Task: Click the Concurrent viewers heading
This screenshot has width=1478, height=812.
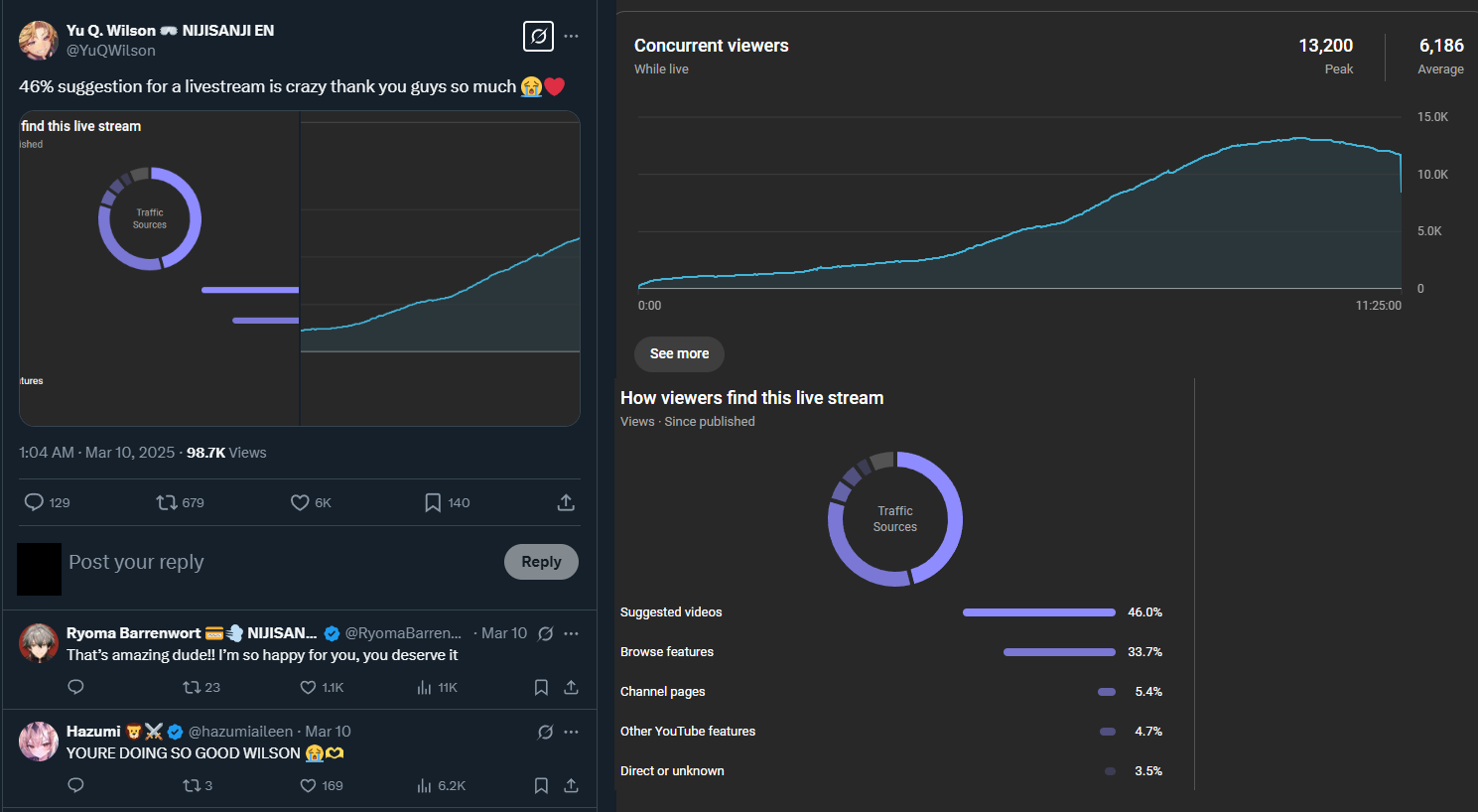Action: click(712, 46)
